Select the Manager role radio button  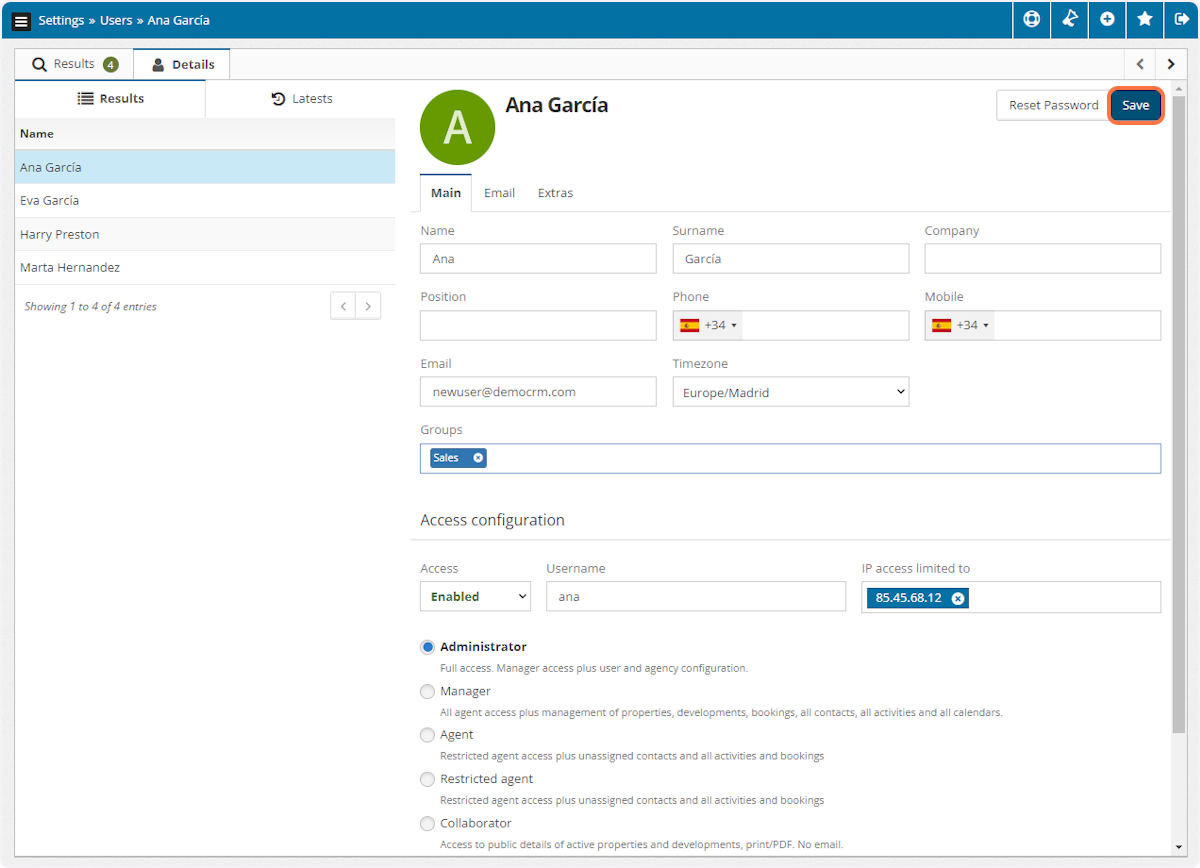coord(428,691)
